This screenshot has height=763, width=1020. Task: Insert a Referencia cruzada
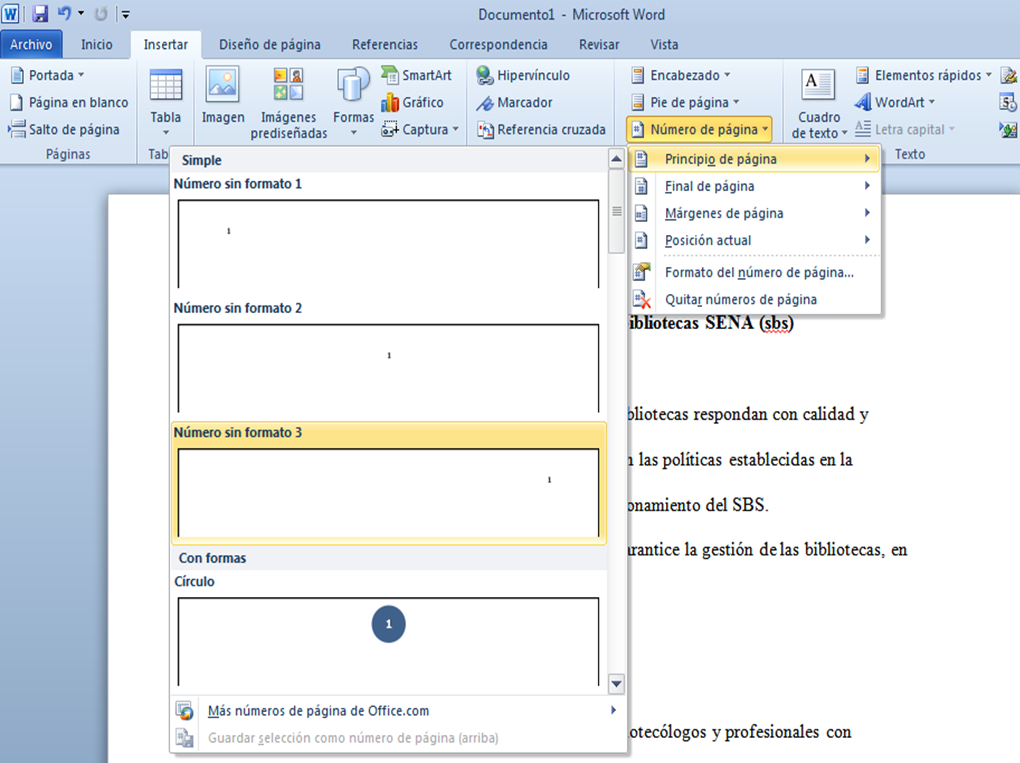541,129
